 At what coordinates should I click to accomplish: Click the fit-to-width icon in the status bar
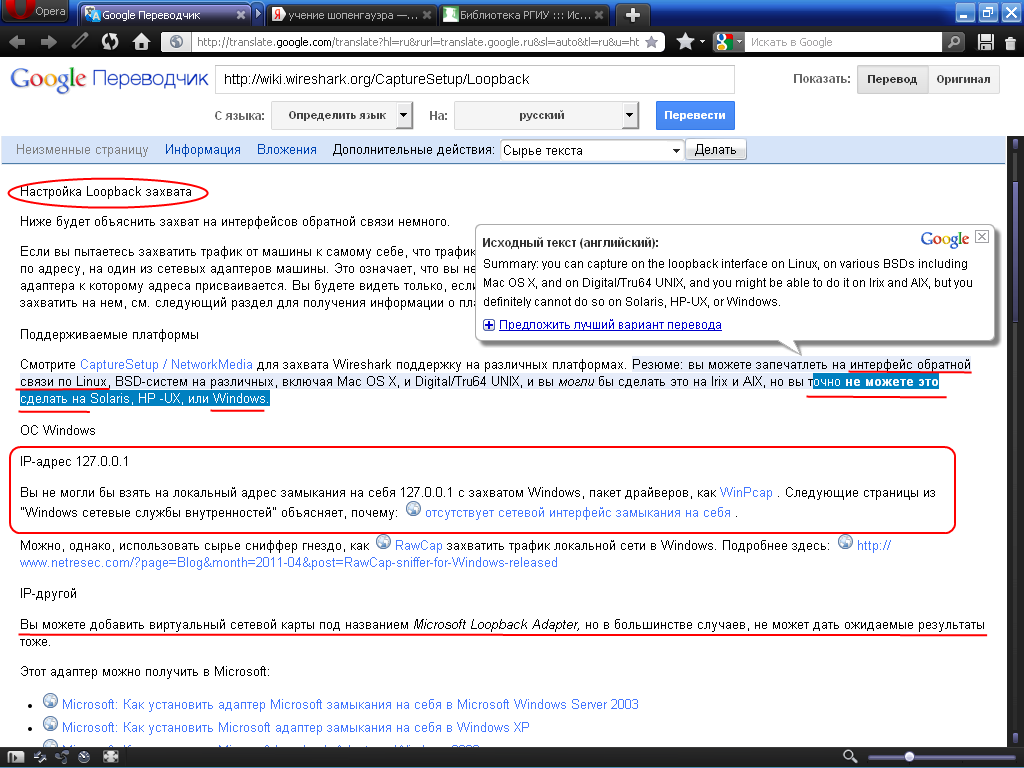(111, 757)
